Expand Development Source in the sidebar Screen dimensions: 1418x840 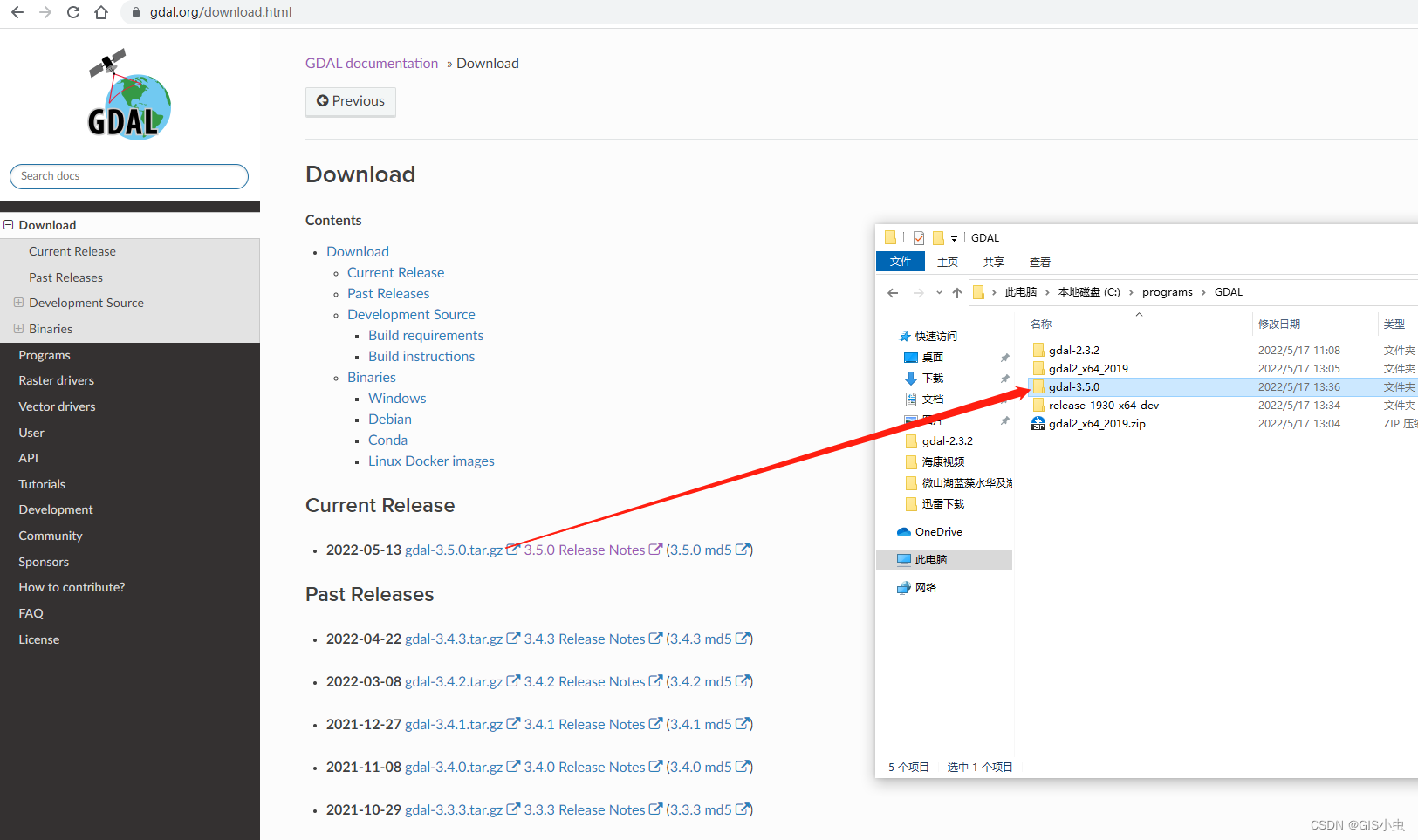click(x=17, y=303)
